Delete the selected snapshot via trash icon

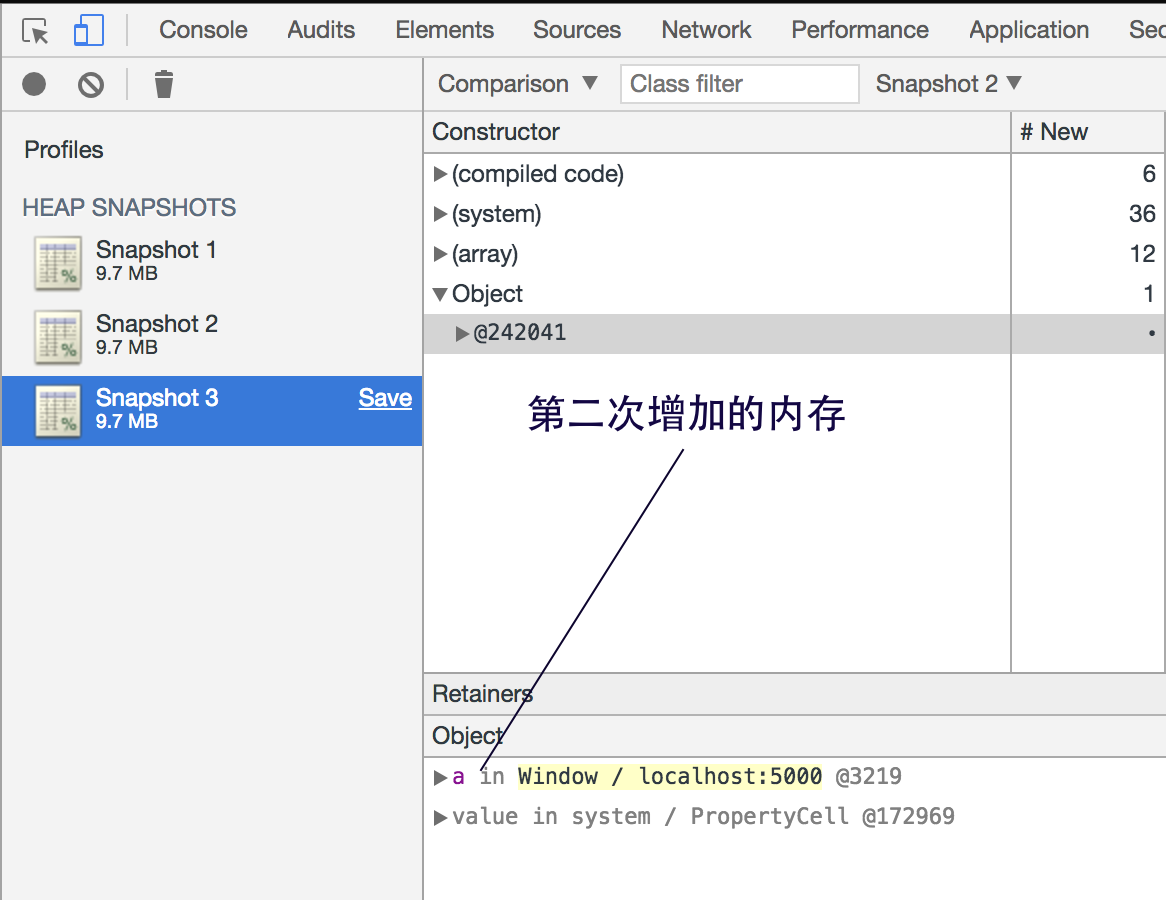[163, 84]
